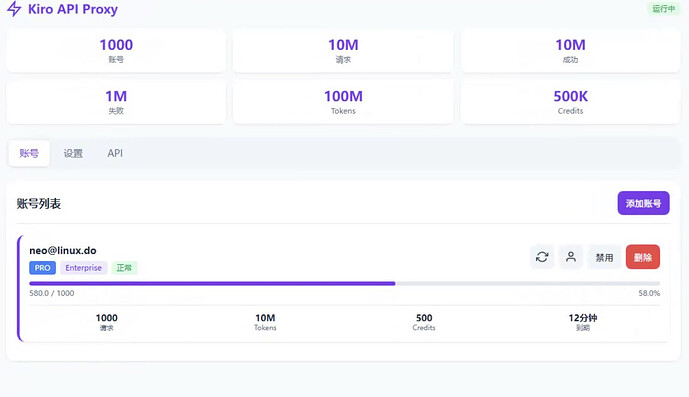The height and width of the screenshot is (397, 689).
Task: Open the 1000 账号 stats card
Action: click(x=116, y=51)
